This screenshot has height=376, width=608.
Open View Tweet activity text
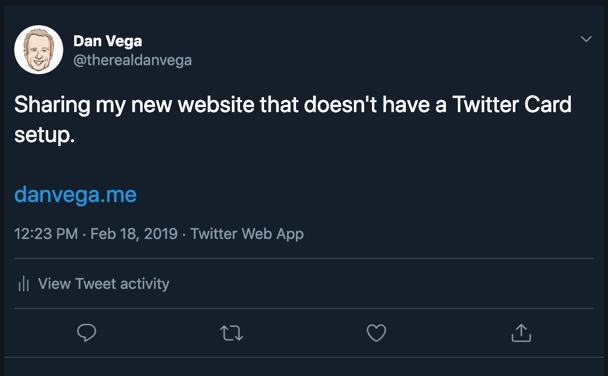click(x=104, y=284)
